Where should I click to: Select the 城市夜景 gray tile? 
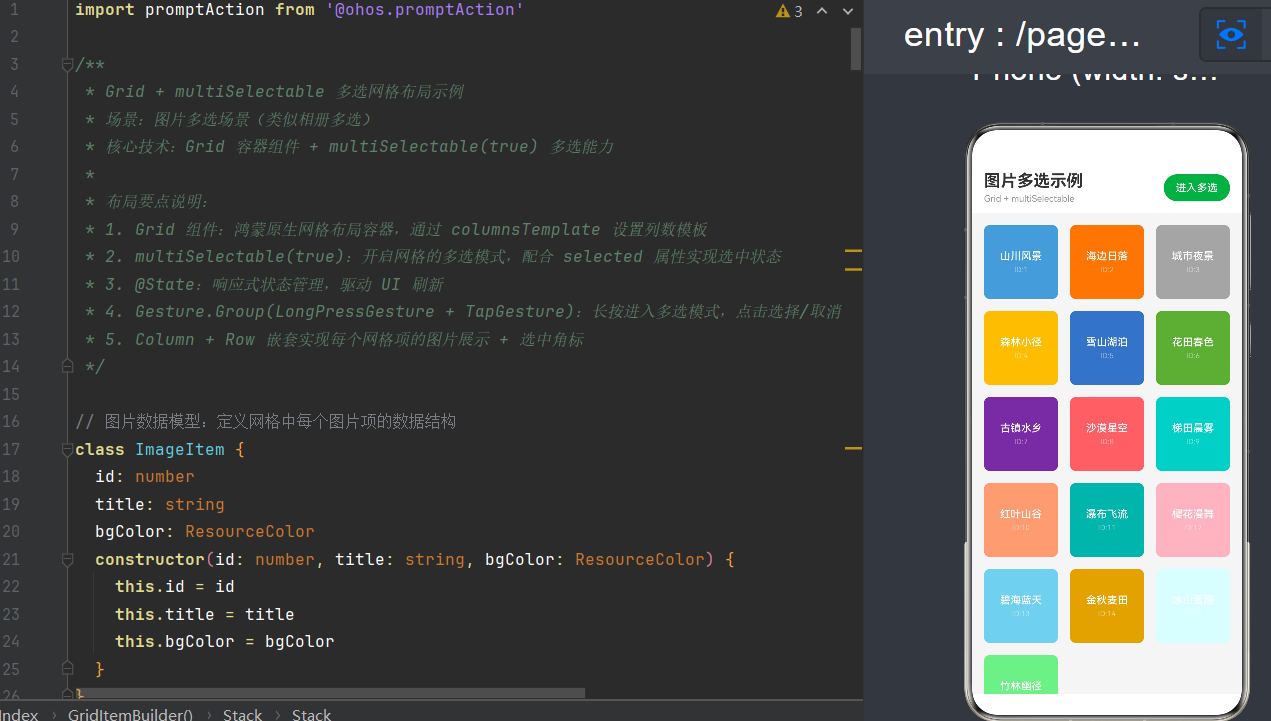click(1193, 262)
